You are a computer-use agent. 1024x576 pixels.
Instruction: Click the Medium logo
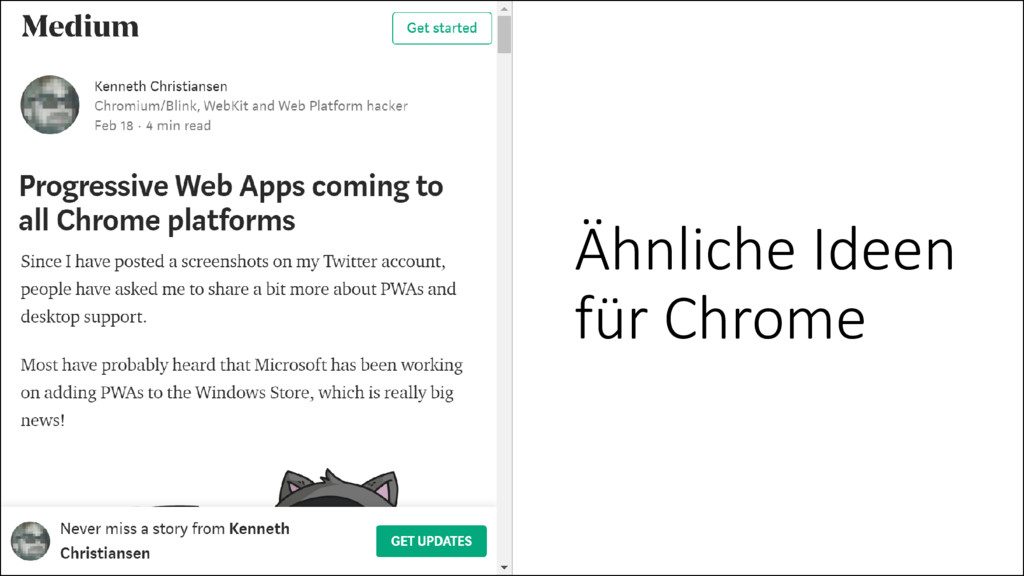(80, 27)
